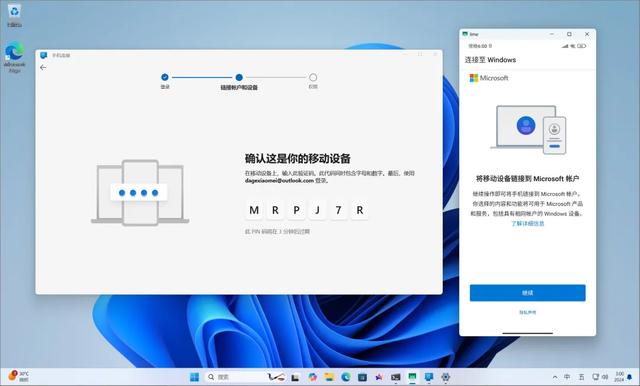Click 将移动设备链接到 Microsoft 帐户 heading

coord(527,178)
